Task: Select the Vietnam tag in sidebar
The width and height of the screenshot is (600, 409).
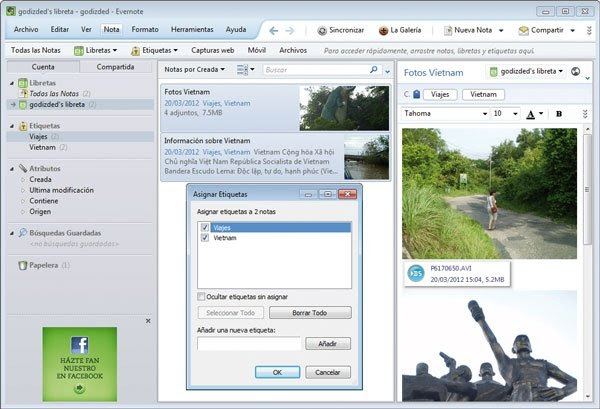Action: (x=42, y=147)
